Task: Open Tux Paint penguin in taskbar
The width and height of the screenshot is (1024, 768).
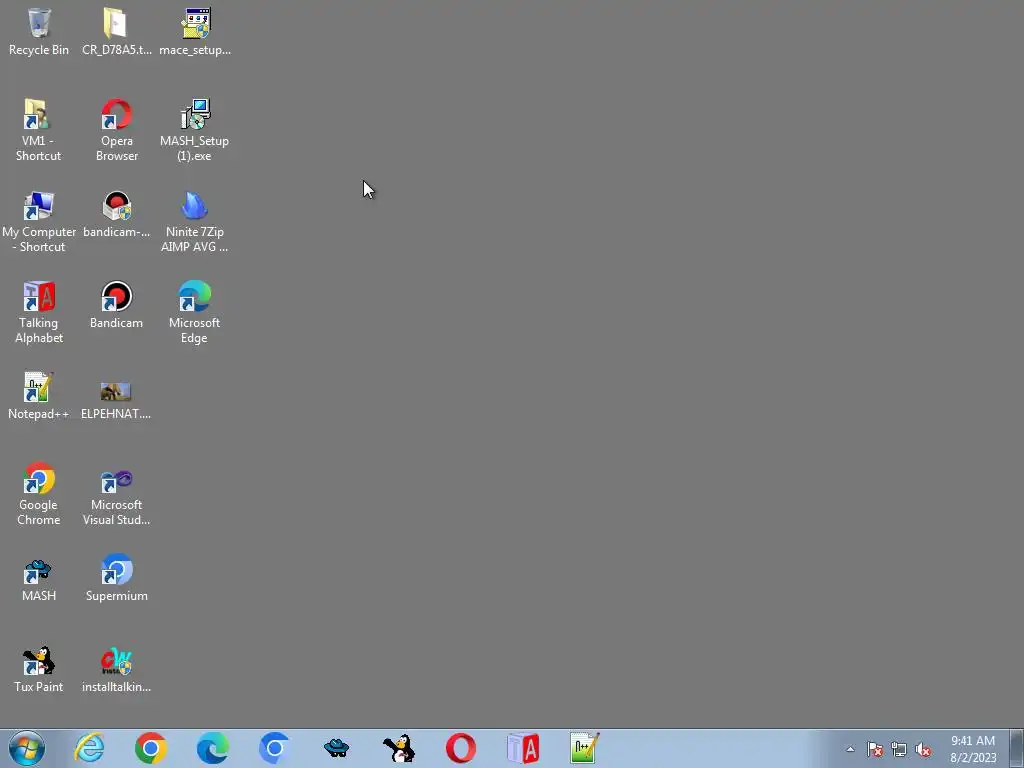Action: [x=398, y=748]
